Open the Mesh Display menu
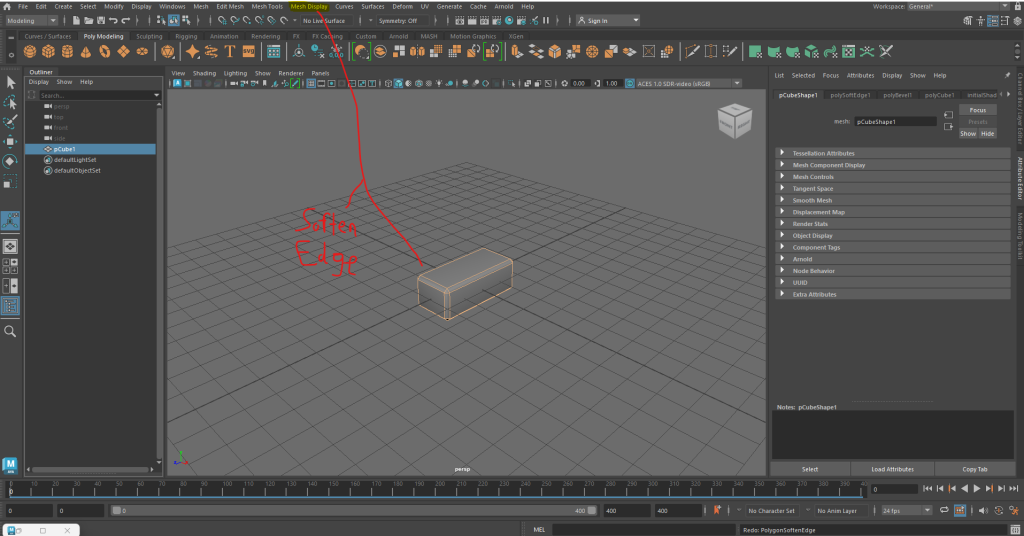Viewport: 1024px width, 536px height. pos(309,6)
